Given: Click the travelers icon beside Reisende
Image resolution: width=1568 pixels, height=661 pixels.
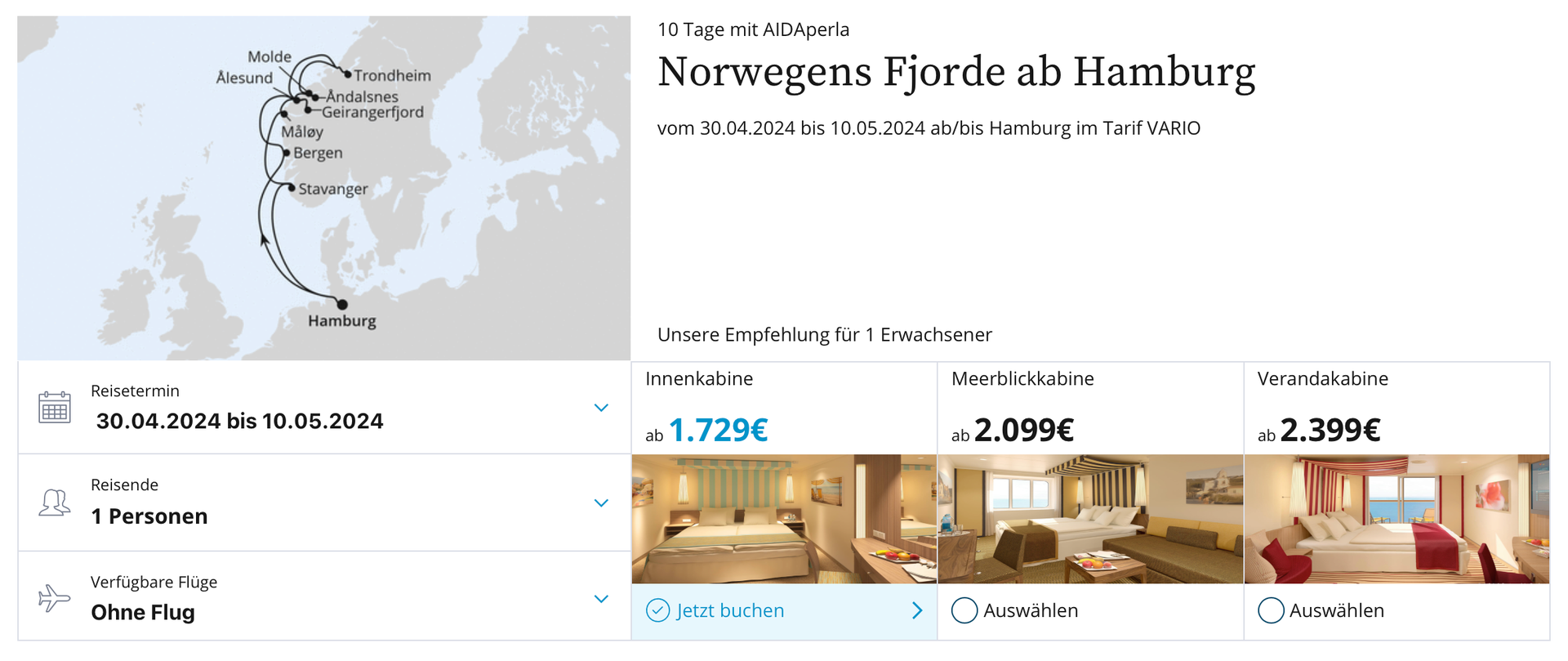Looking at the screenshot, I should [55, 502].
